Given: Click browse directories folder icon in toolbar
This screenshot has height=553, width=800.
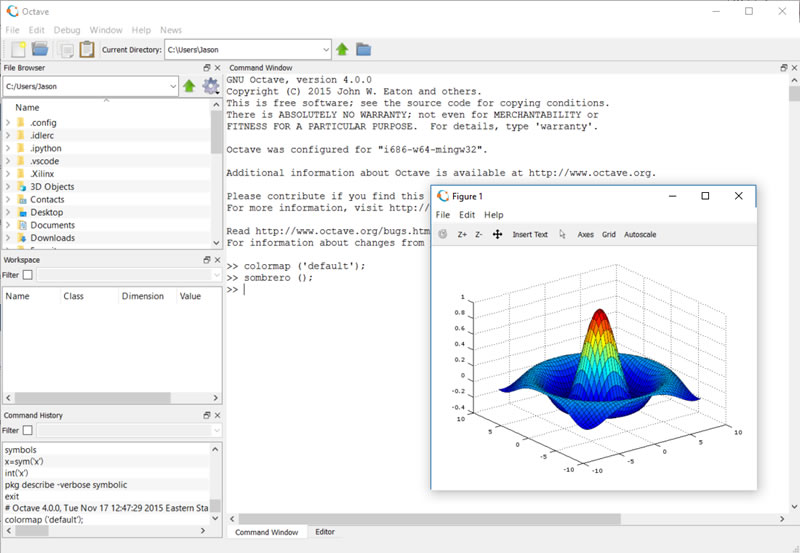Looking at the screenshot, I should [363, 49].
